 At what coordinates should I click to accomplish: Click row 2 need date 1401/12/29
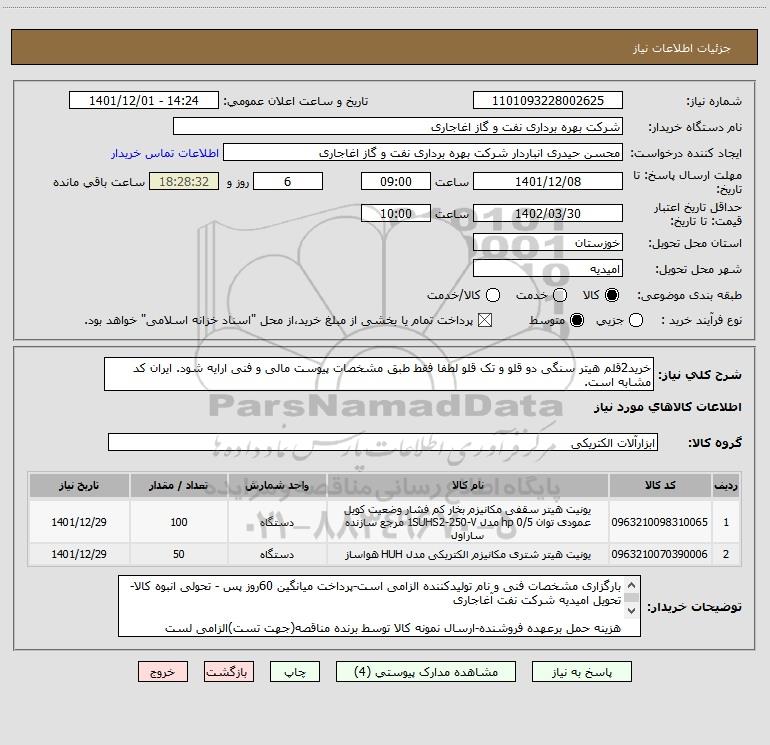coord(79,554)
